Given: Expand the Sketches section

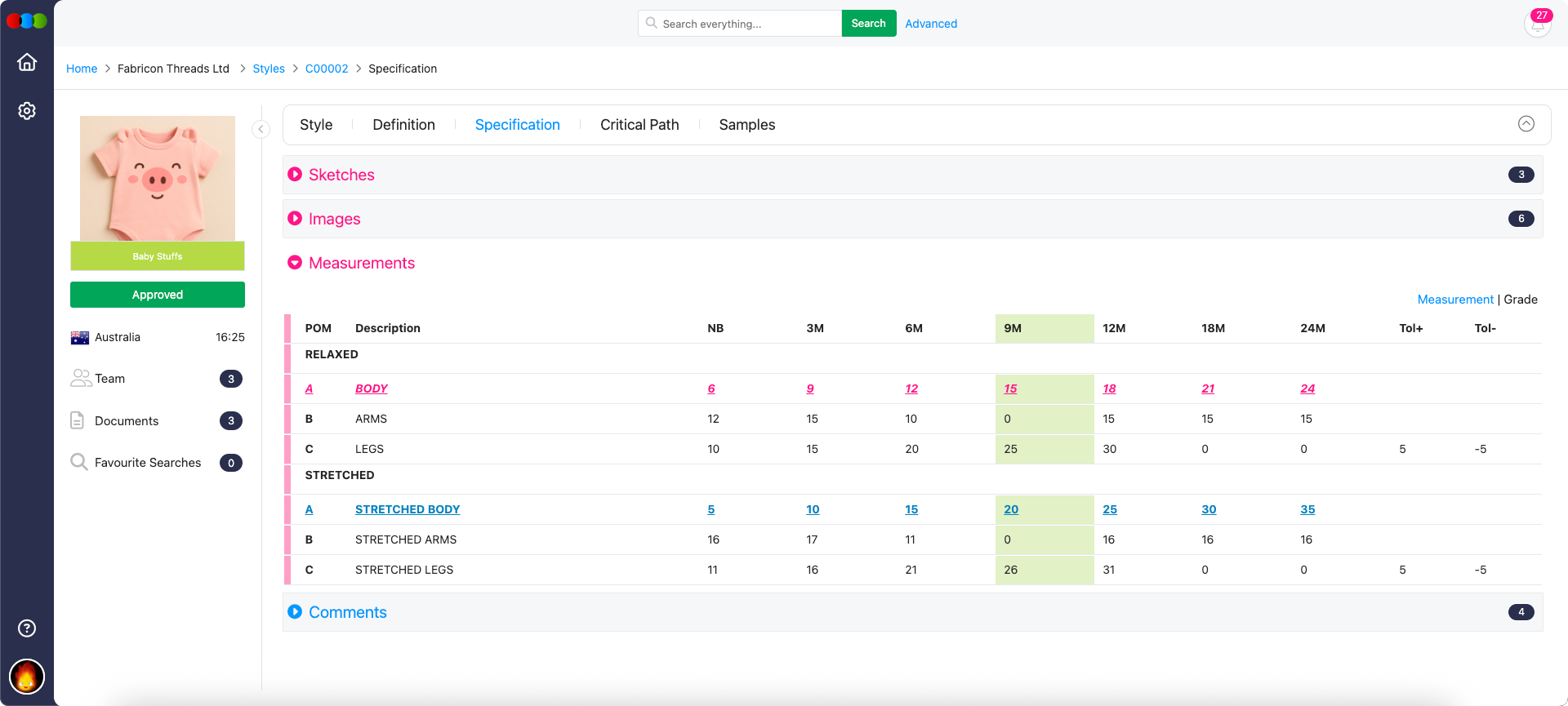Looking at the screenshot, I should [x=295, y=175].
